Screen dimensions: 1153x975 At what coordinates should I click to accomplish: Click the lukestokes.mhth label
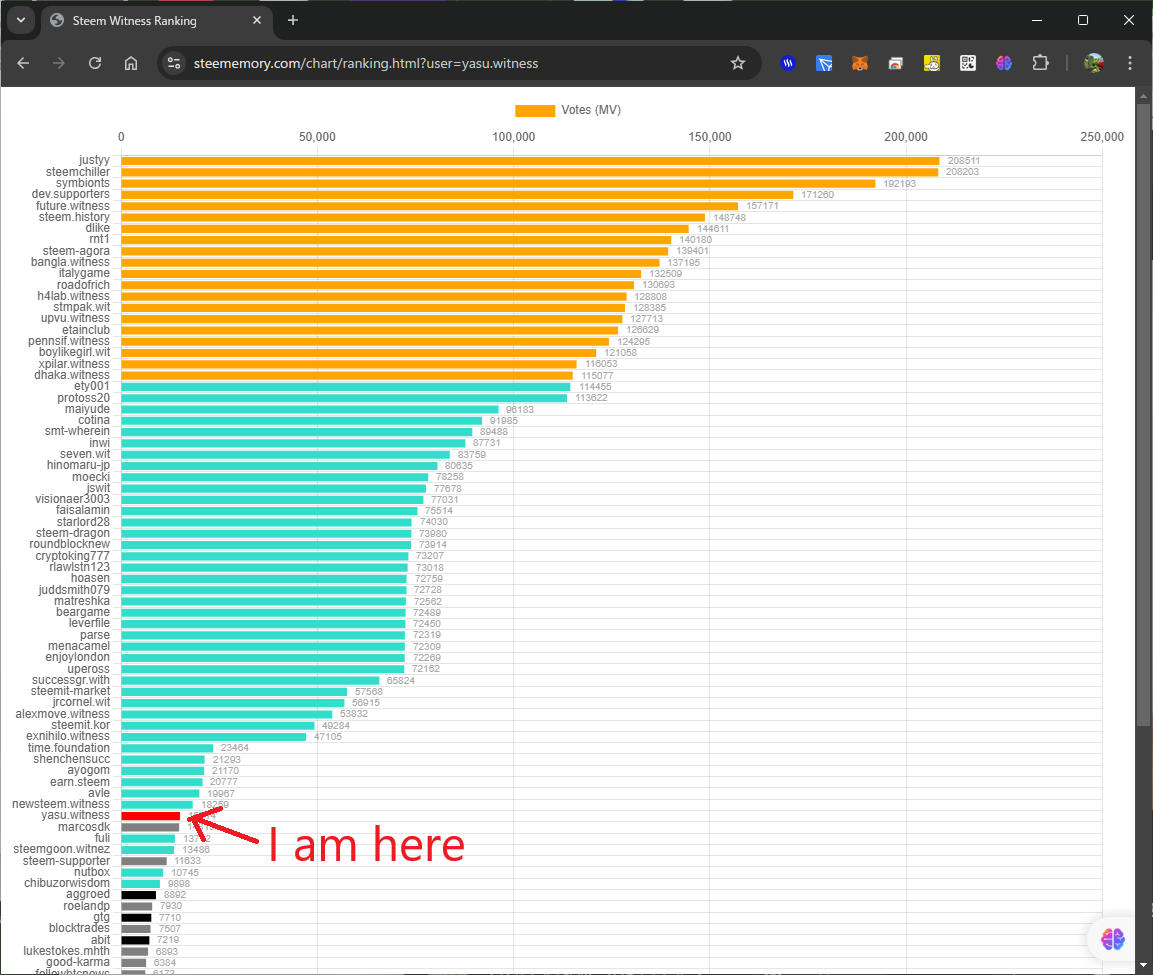tap(66, 951)
